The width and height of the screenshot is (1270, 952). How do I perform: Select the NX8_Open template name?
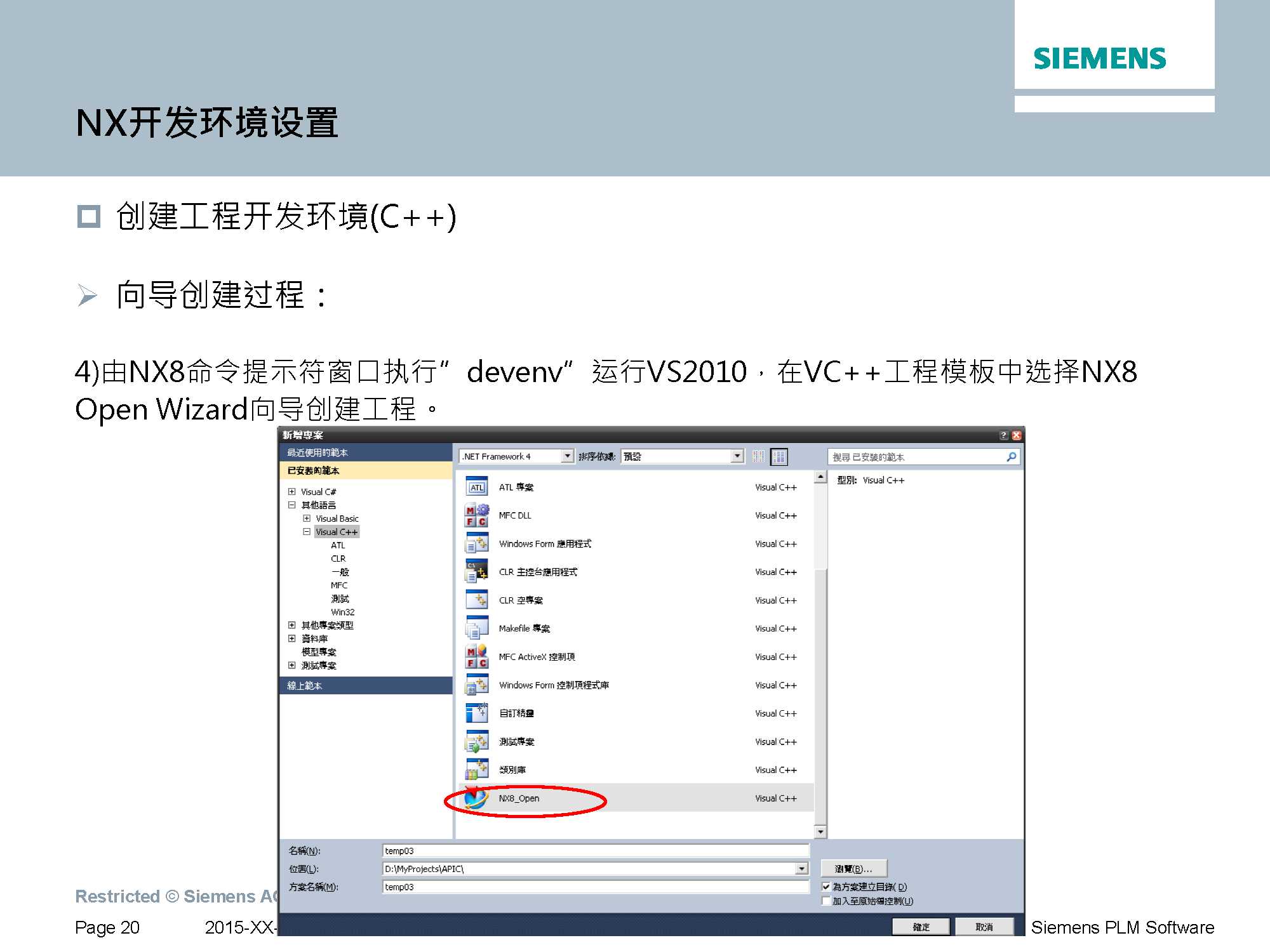tap(519, 798)
